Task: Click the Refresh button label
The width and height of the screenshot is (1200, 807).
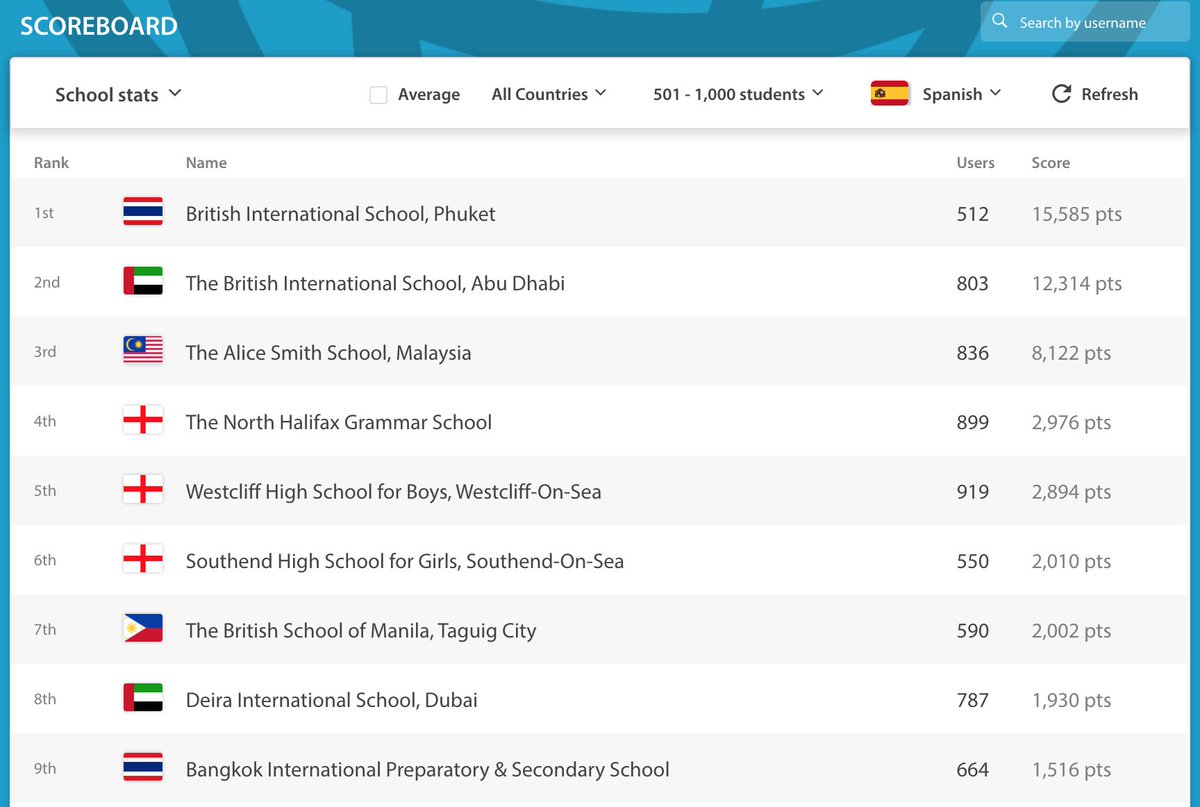Action: pos(1109,94)
